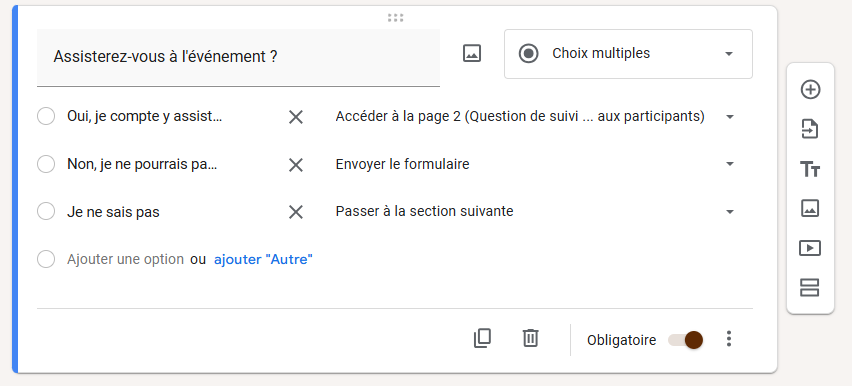Add title and description icon
The height and width of the screenshot is (386, 852).
click(810, 169)
